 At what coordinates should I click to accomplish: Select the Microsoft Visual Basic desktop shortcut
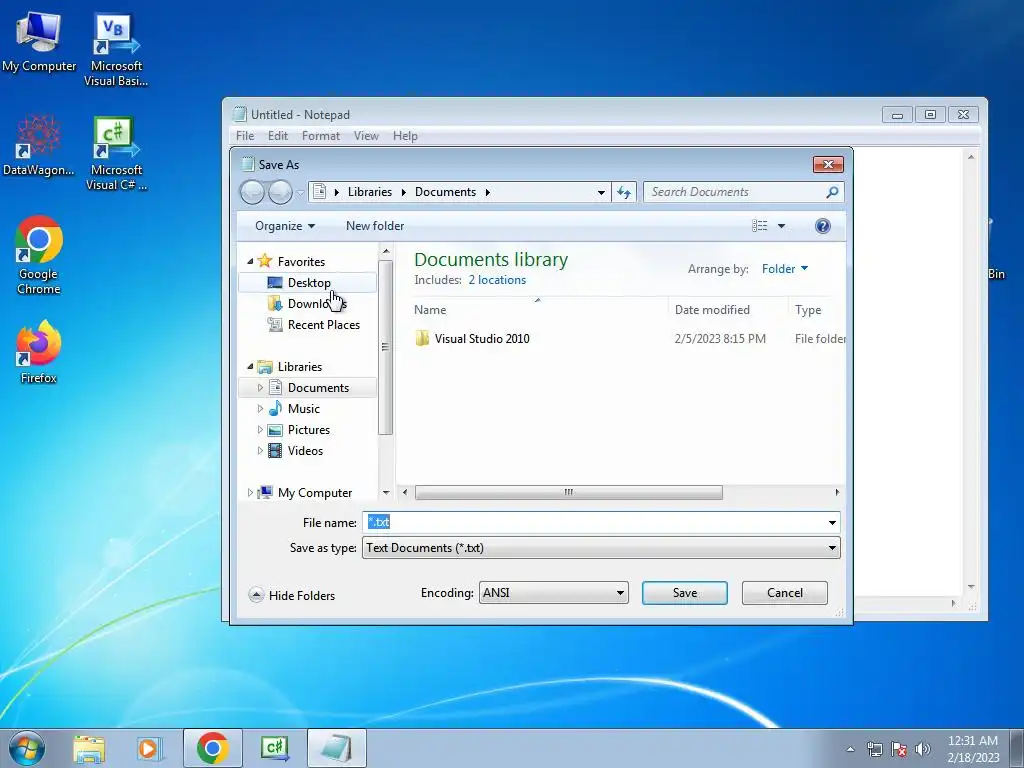116,50
